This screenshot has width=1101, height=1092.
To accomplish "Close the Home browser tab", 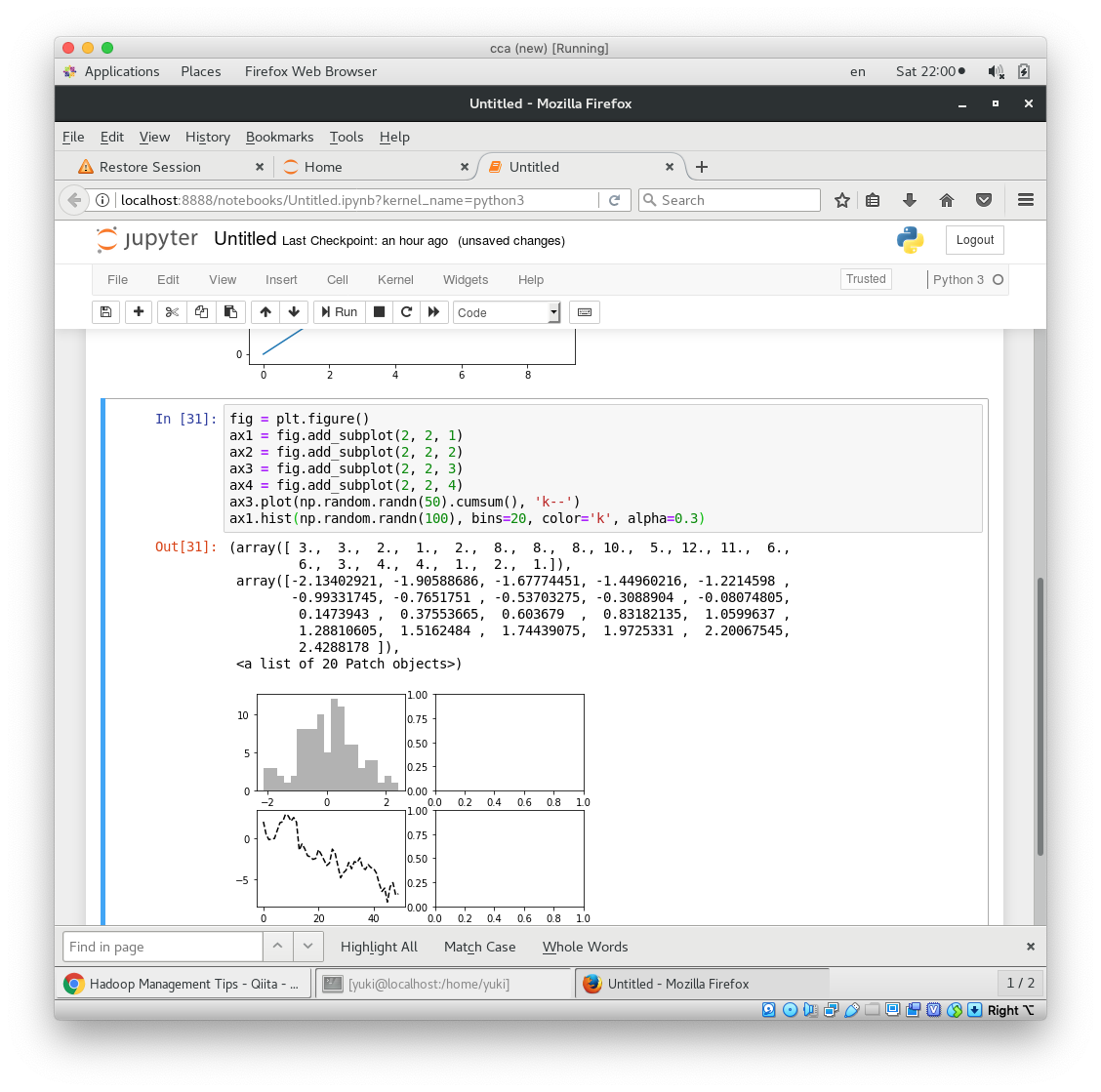I will (x=465, y=167).
